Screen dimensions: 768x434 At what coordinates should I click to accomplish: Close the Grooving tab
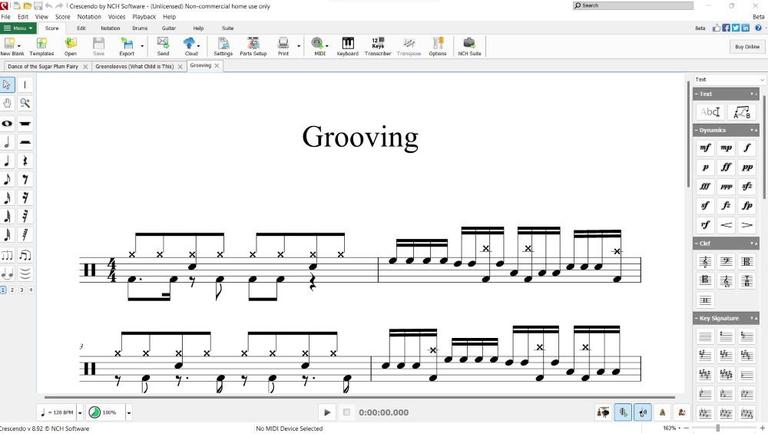coord(217,66)
